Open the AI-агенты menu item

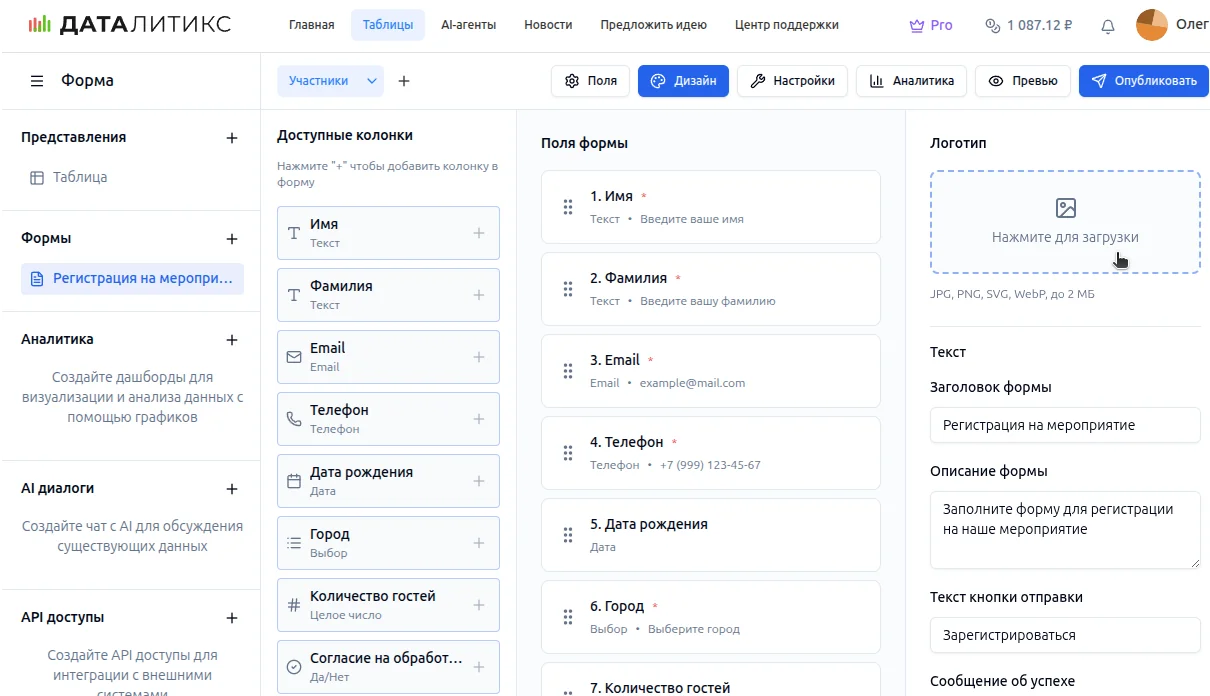tap(468, 25)
